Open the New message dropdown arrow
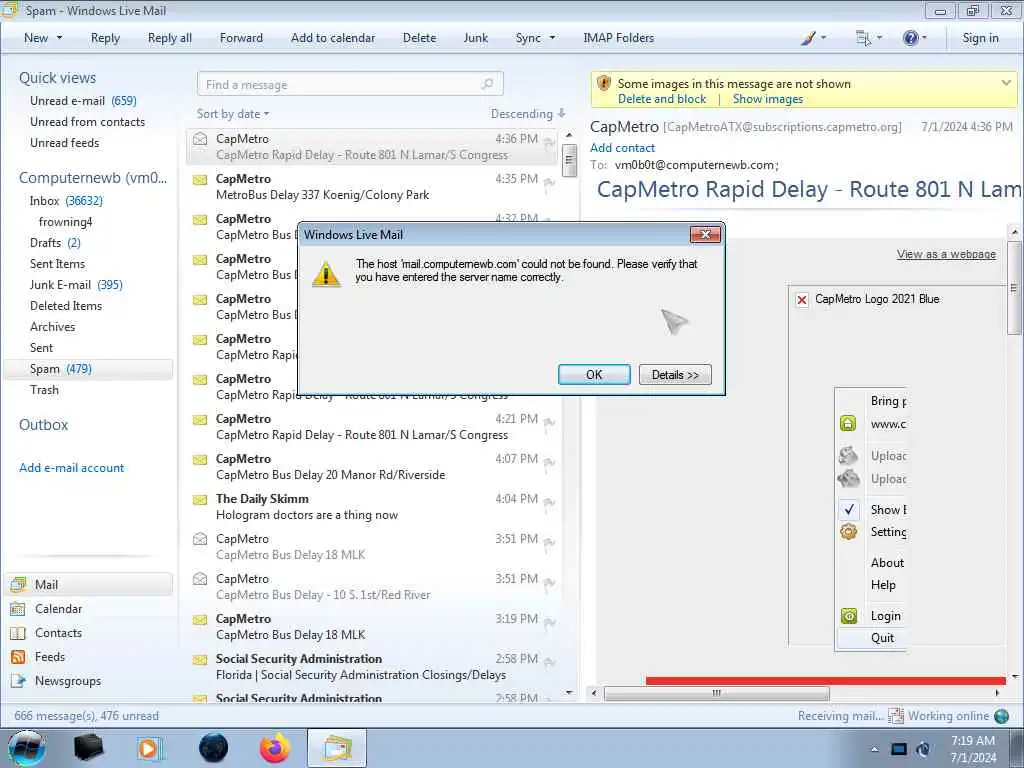The width and height of the screenshot is (1024, 768). click(59, 38)
